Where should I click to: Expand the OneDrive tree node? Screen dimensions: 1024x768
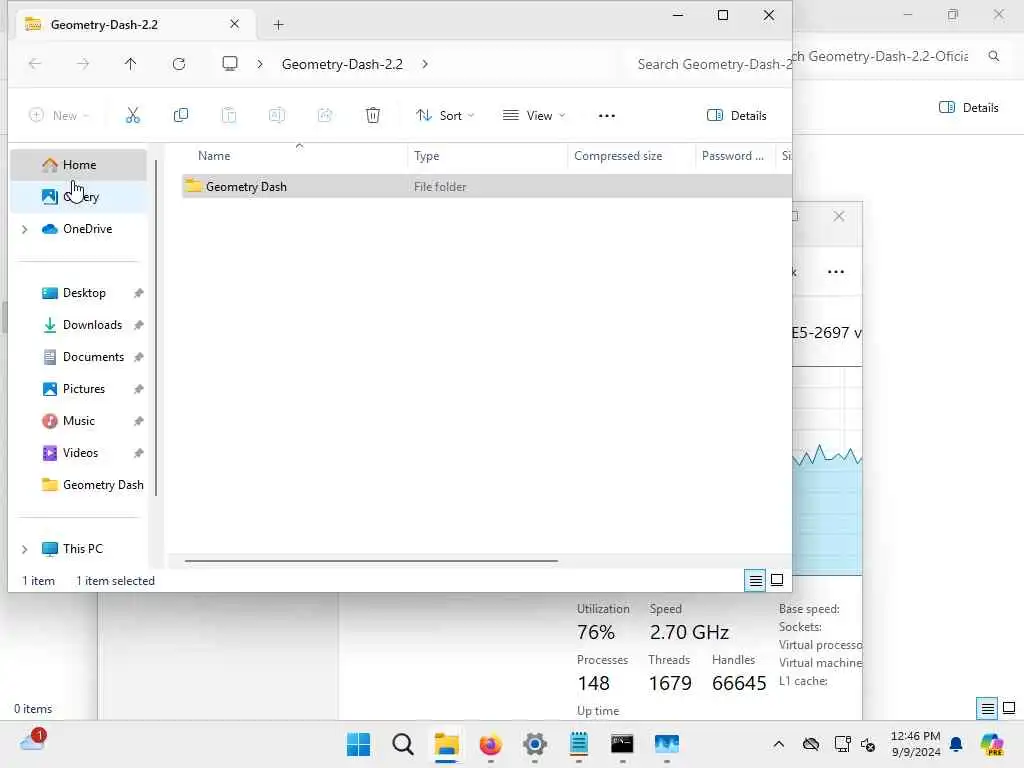pyautogui.click(x=25, y=229)
